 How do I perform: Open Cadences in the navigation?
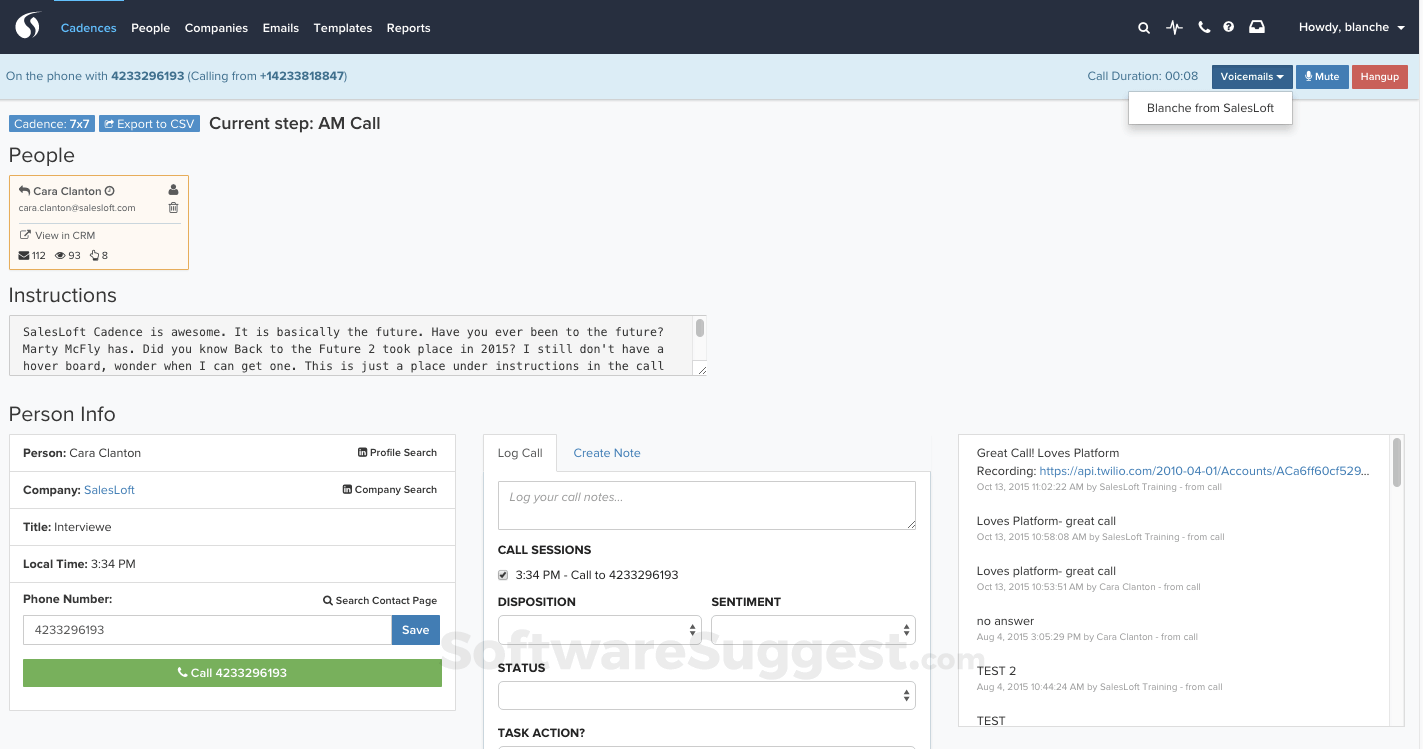(x=88, y=28)
